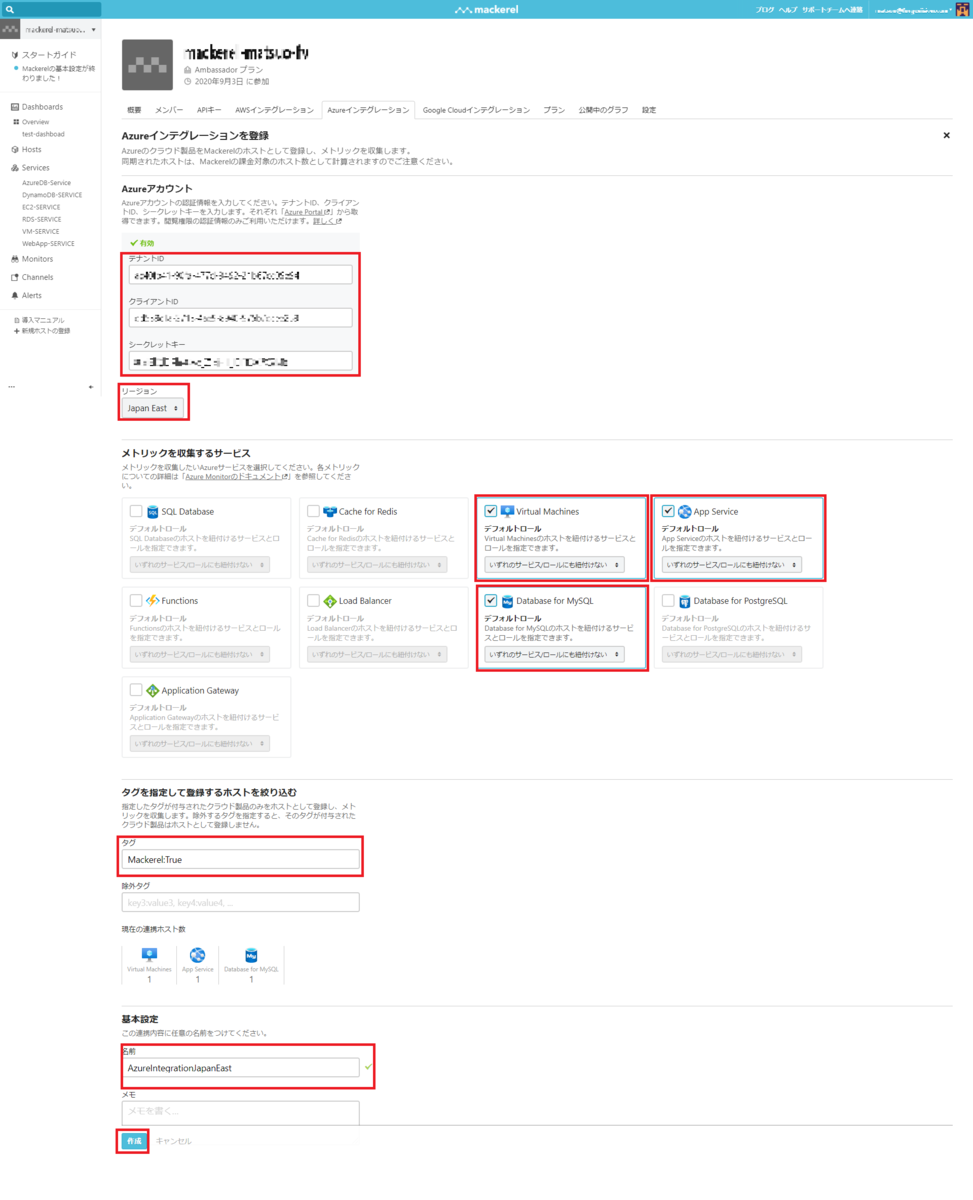Check the Application Gateway checkbox
The height and width of the screenshot is (1200, 973).
click(136, 690)
